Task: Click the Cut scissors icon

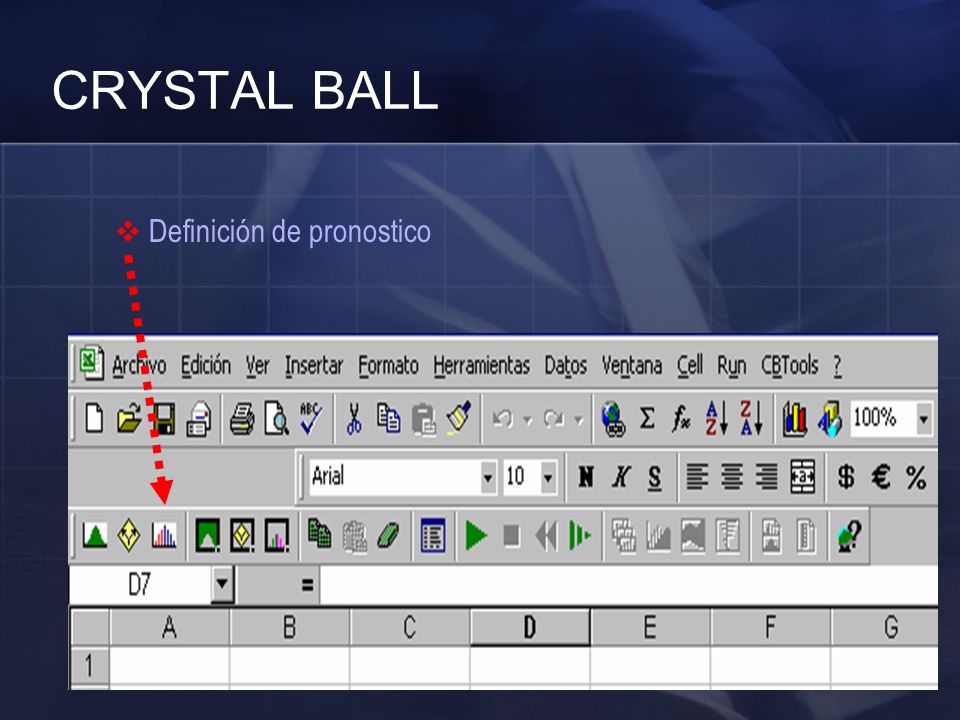Action: tap(354, 419)
